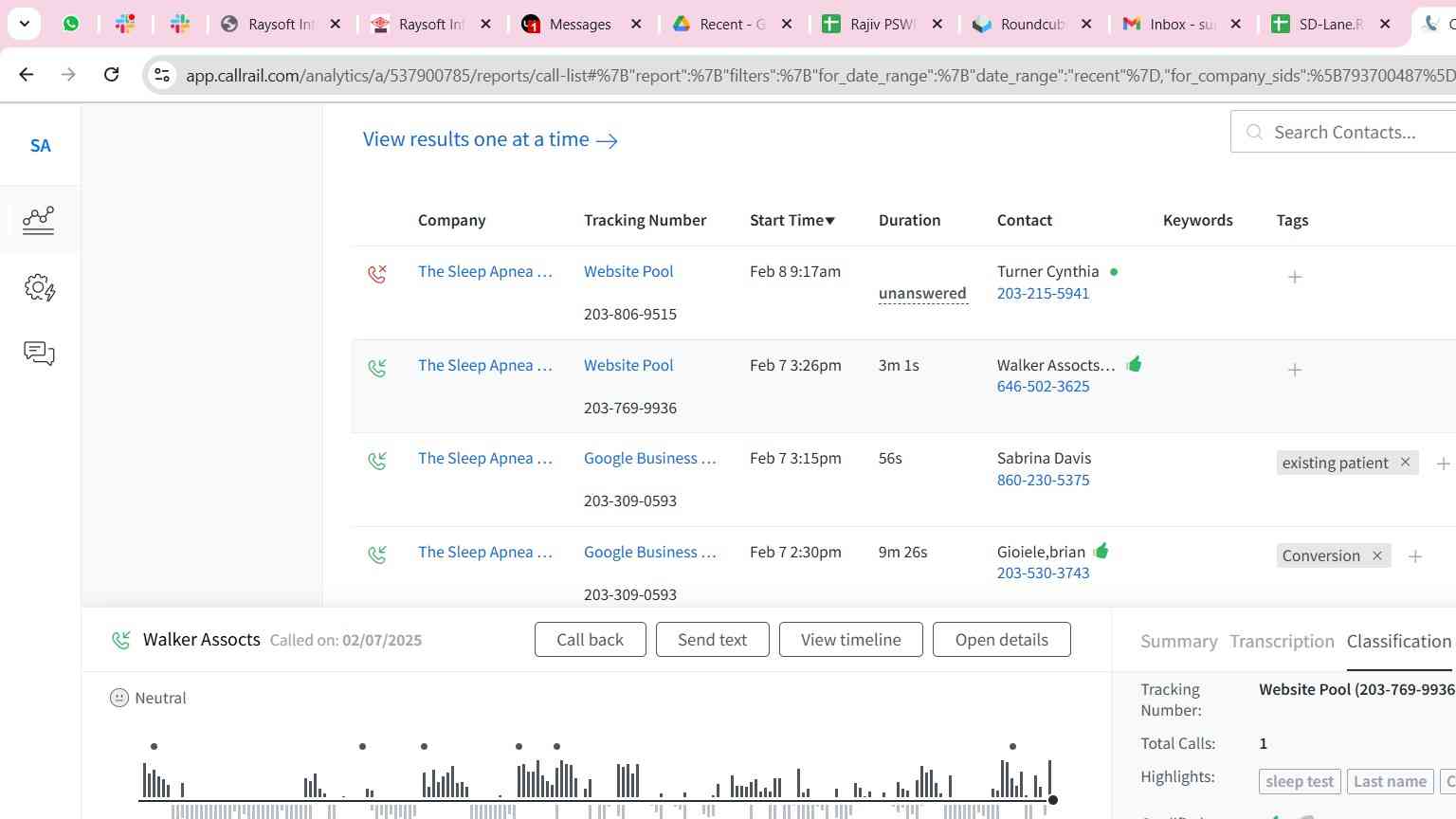Switch to the Messages browser tab
Screen dimensions: 1456x819
[580, 24]
